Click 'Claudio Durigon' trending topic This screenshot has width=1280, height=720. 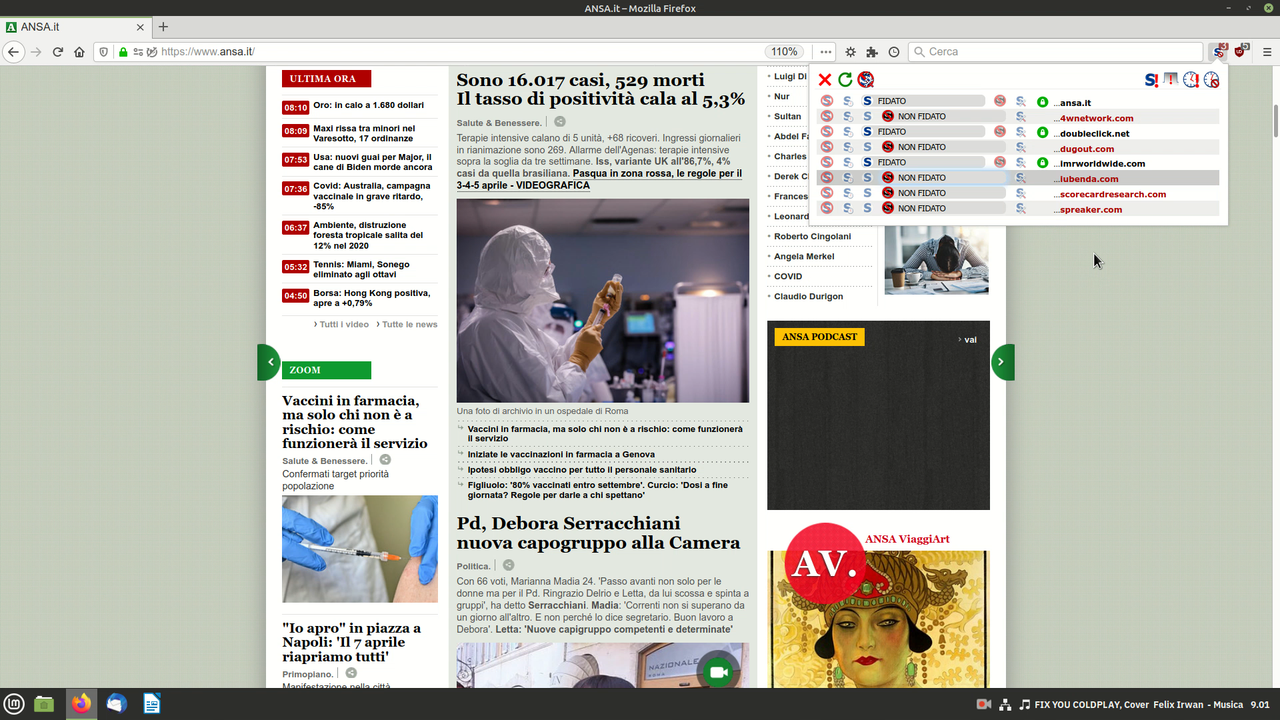tap(808, 297)
